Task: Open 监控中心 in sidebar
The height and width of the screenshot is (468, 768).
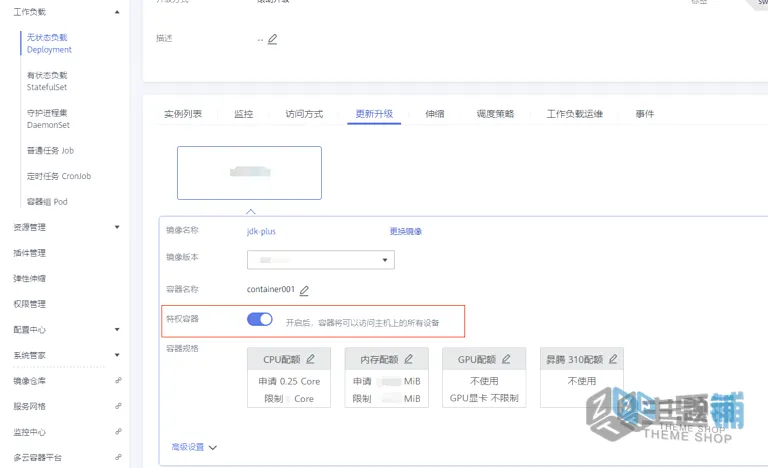Action: 29,432
